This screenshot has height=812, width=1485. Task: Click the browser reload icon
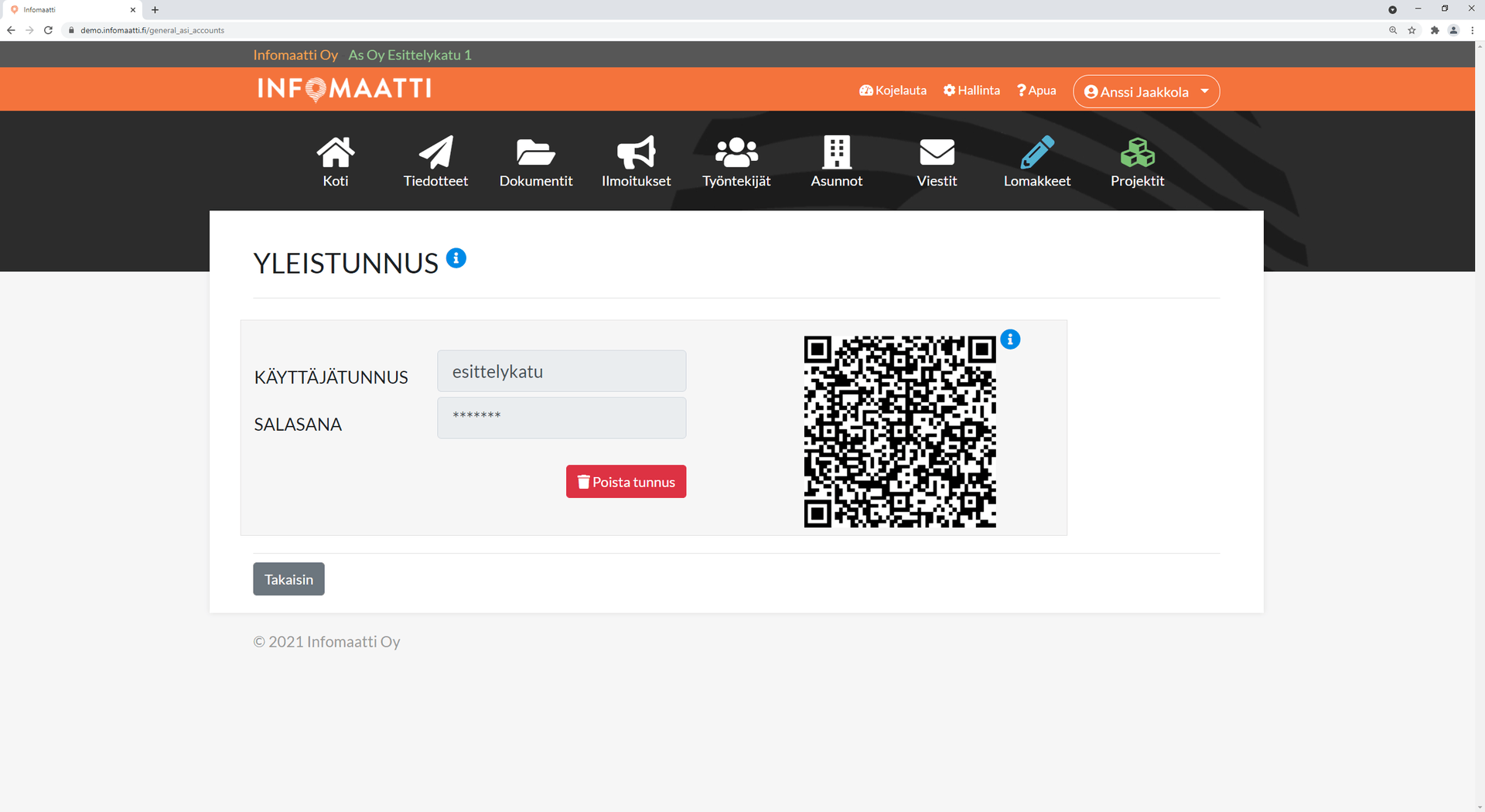point(48,30)
